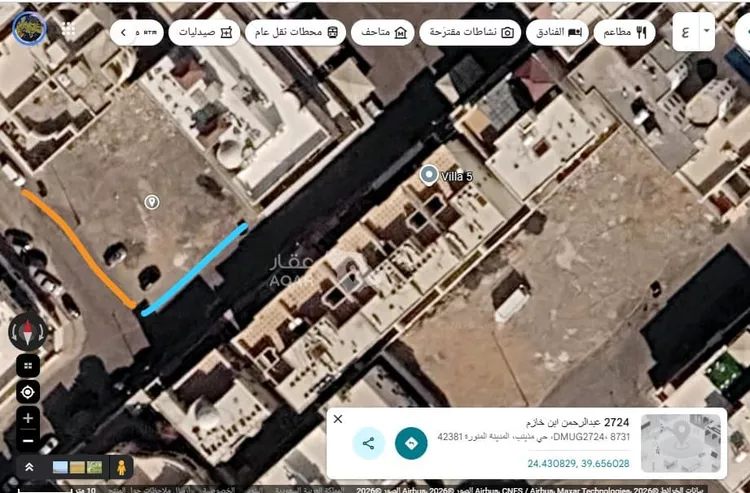
Task: Center map on my location
Action: 28,393
